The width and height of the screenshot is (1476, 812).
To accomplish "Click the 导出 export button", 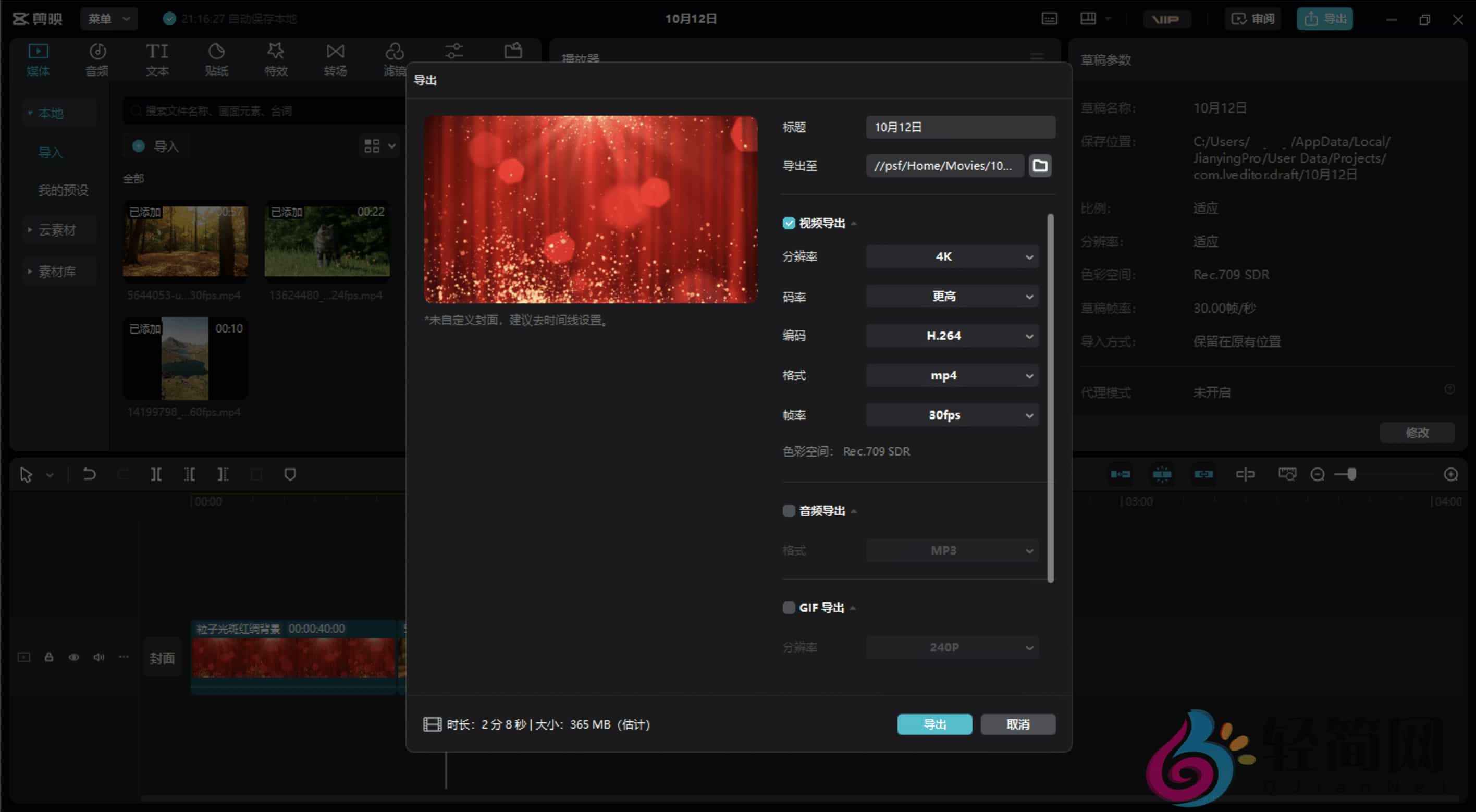I will (934, 724).
